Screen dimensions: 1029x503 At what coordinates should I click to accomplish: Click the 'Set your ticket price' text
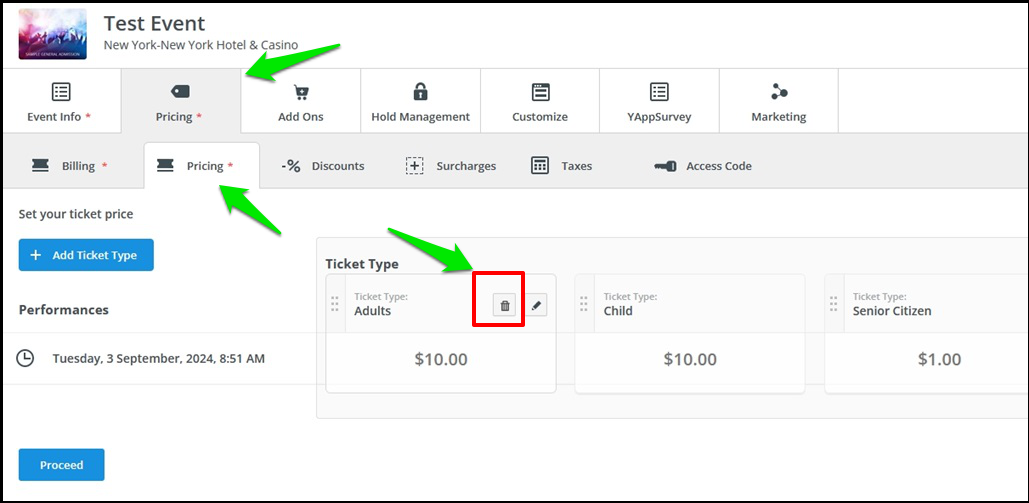coord(75,214)
